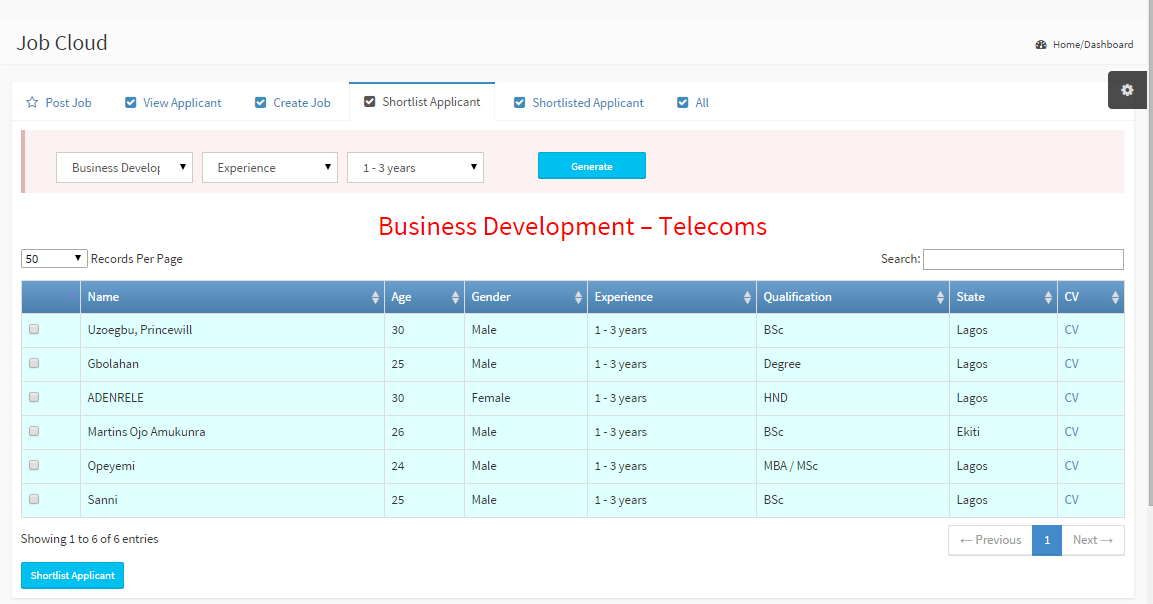This screenshot has width=1153, height=604.
Task: Sort by State column sort icon
Action: point(1048,298)
